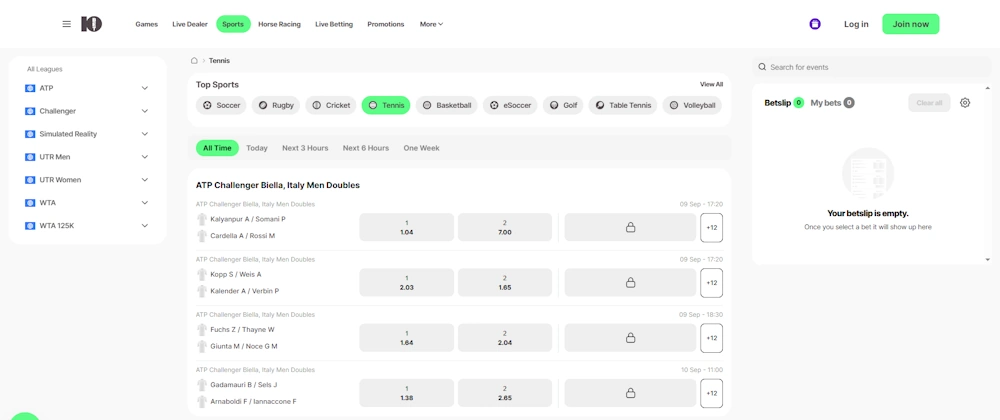Click locked market in Fuchs / Thayne row
Image resolution: width=1000 pixels, height=420 pixels.
pyautogui.click(x=630, y=338)
